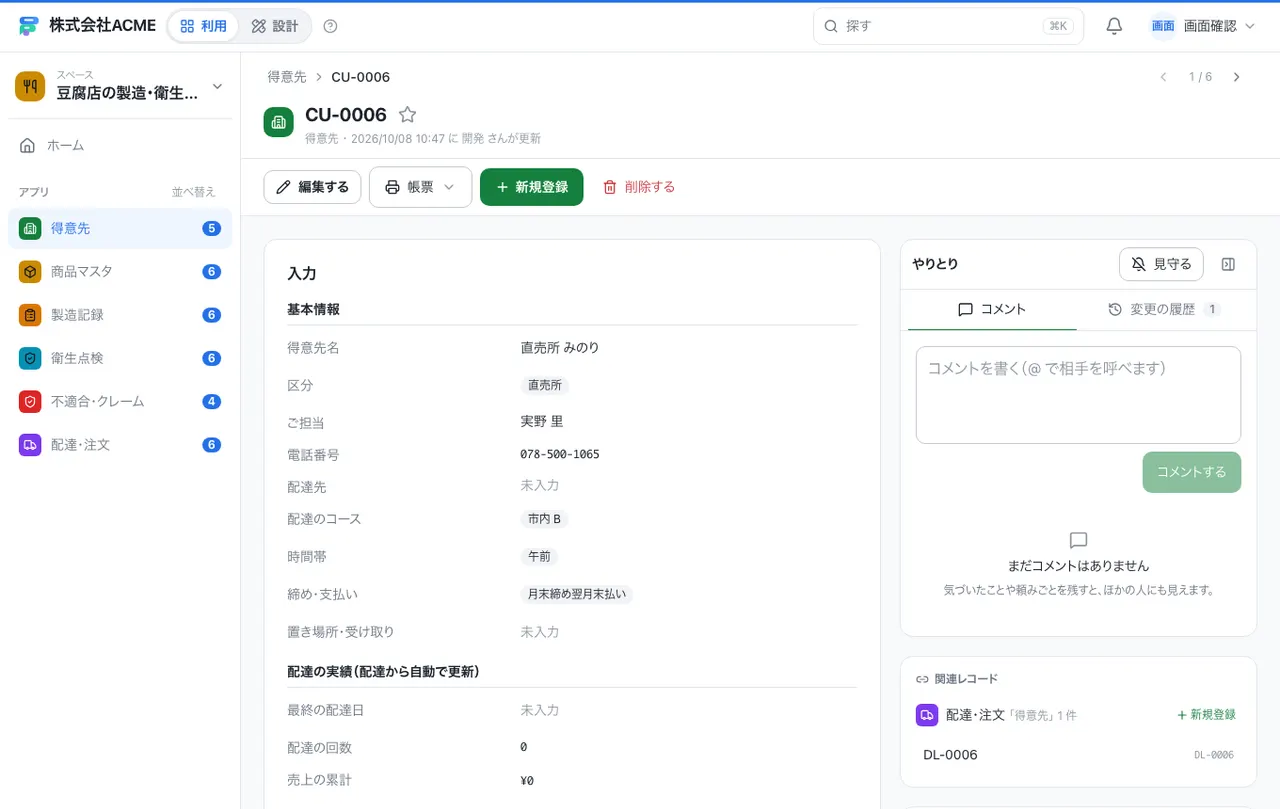Screen dimensions: 1280x809
Task: Open 配達・注文 app in sidebar
Action: coord(120,444)
